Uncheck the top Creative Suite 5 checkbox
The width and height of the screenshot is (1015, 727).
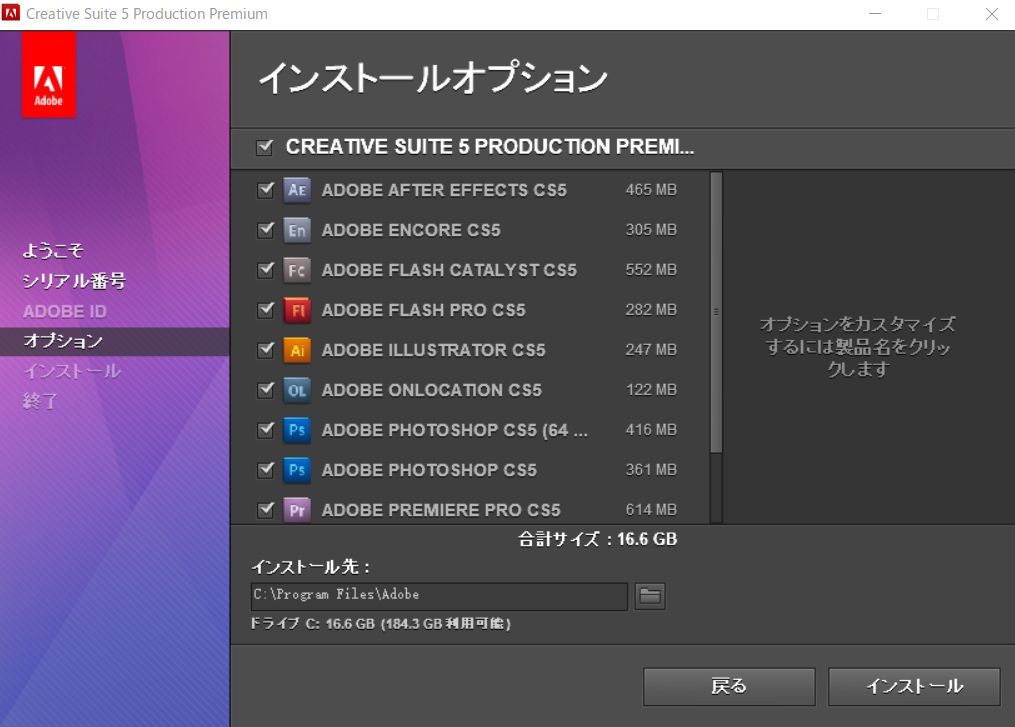(265, 146)
